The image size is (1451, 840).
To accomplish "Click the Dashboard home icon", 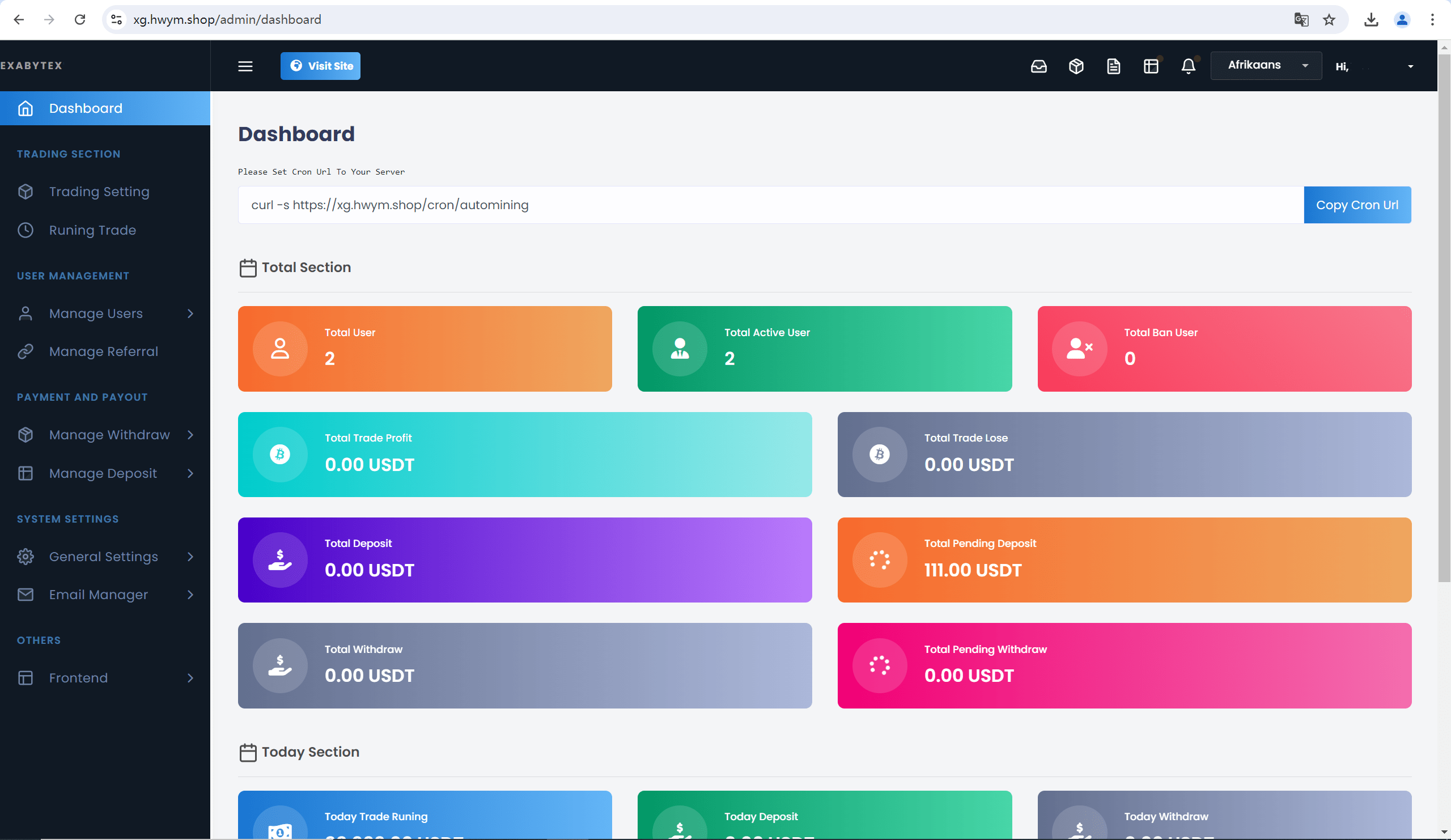I will [25, 108].
